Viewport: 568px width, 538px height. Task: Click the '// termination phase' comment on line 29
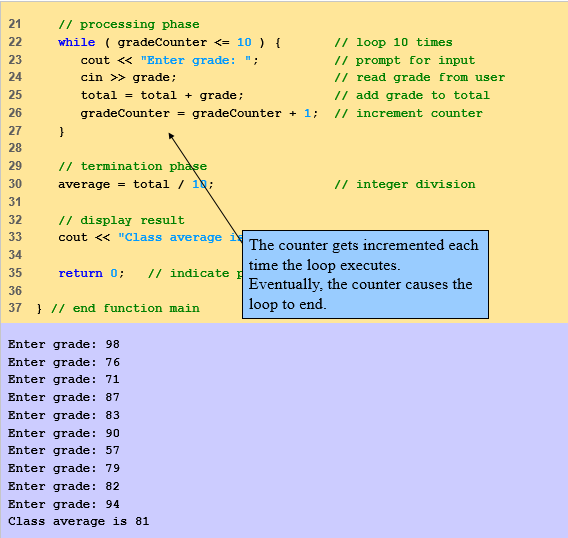click(x=133, y=166)
